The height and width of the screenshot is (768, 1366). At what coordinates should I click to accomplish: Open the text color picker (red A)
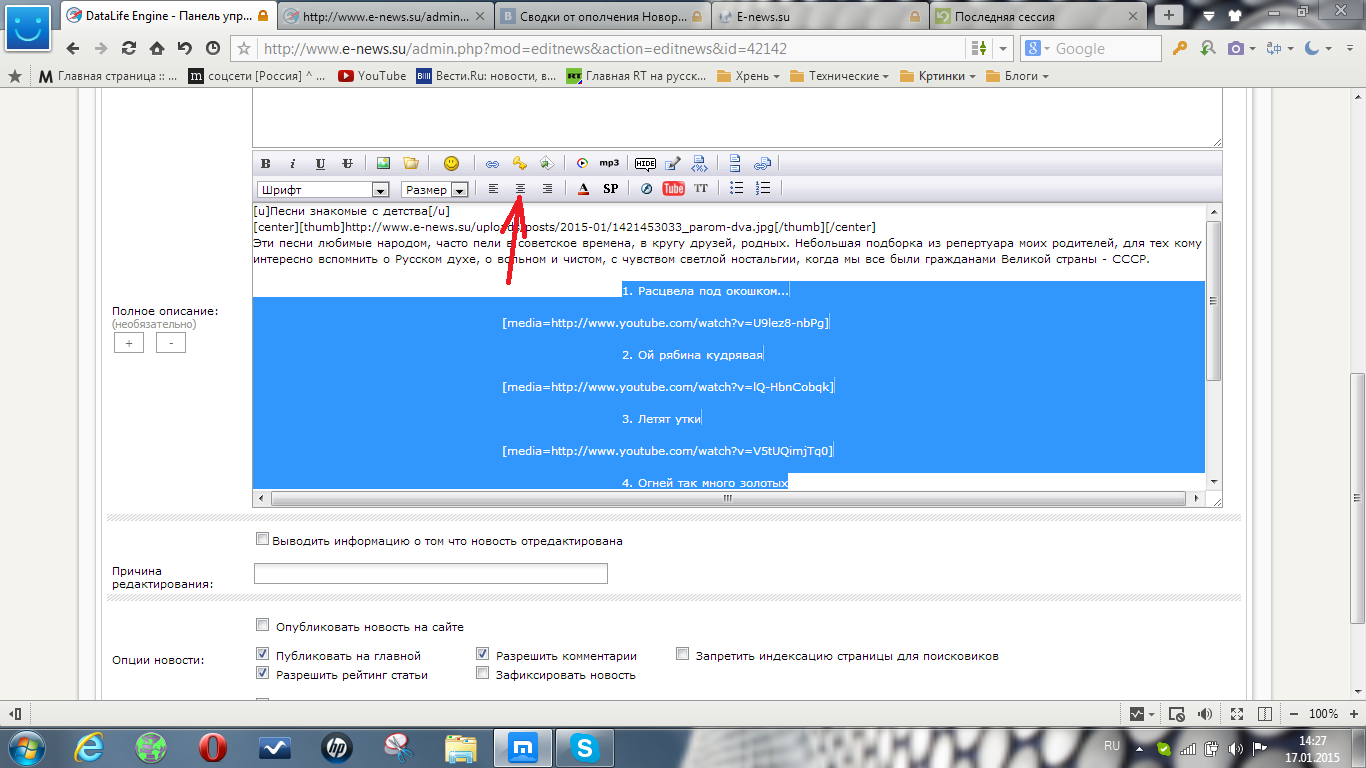coord(584,188)
